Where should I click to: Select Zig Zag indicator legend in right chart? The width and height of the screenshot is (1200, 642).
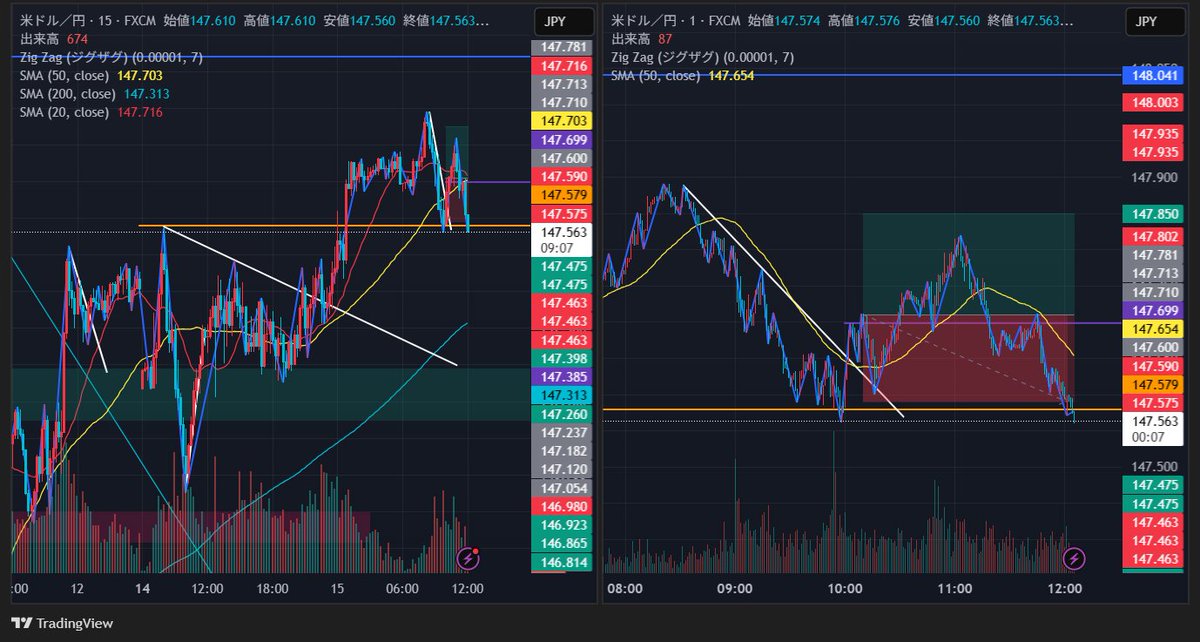tap(702, 57)
